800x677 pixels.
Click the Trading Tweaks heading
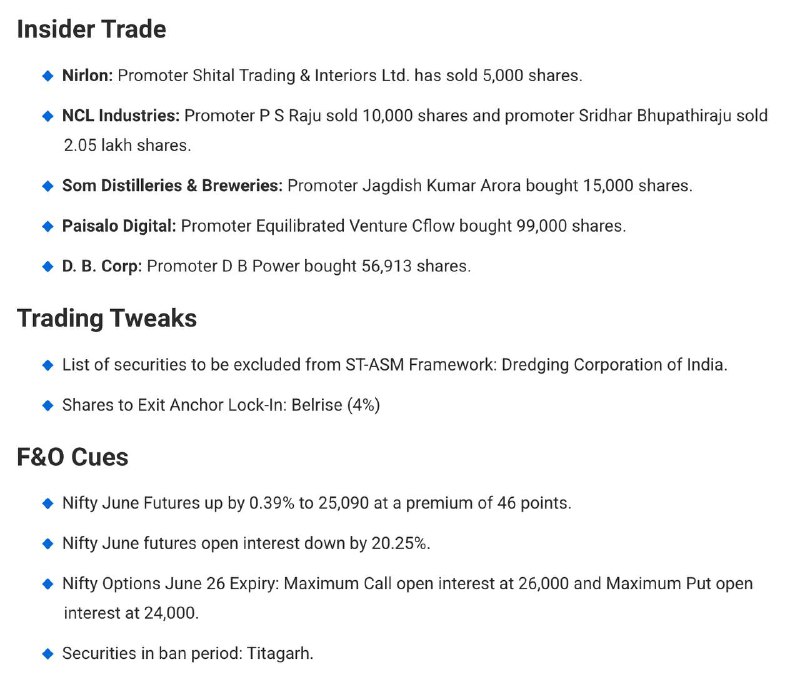107,318
